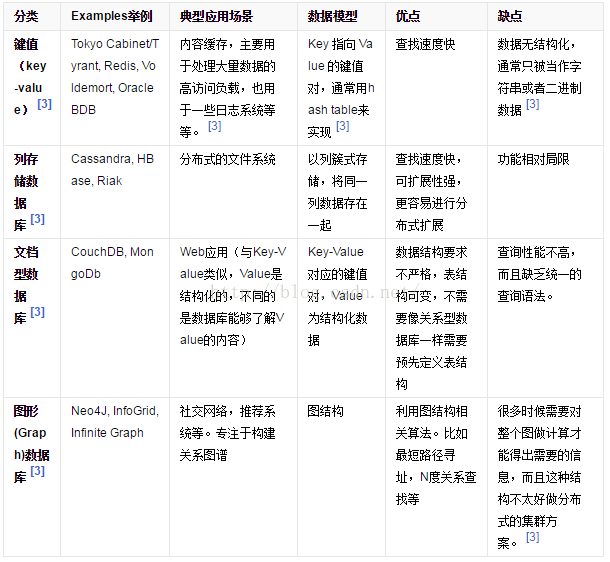Select the 以列簇式存储 data model cell
This screenshot has height=562, width=610.
tap(341, 192)
